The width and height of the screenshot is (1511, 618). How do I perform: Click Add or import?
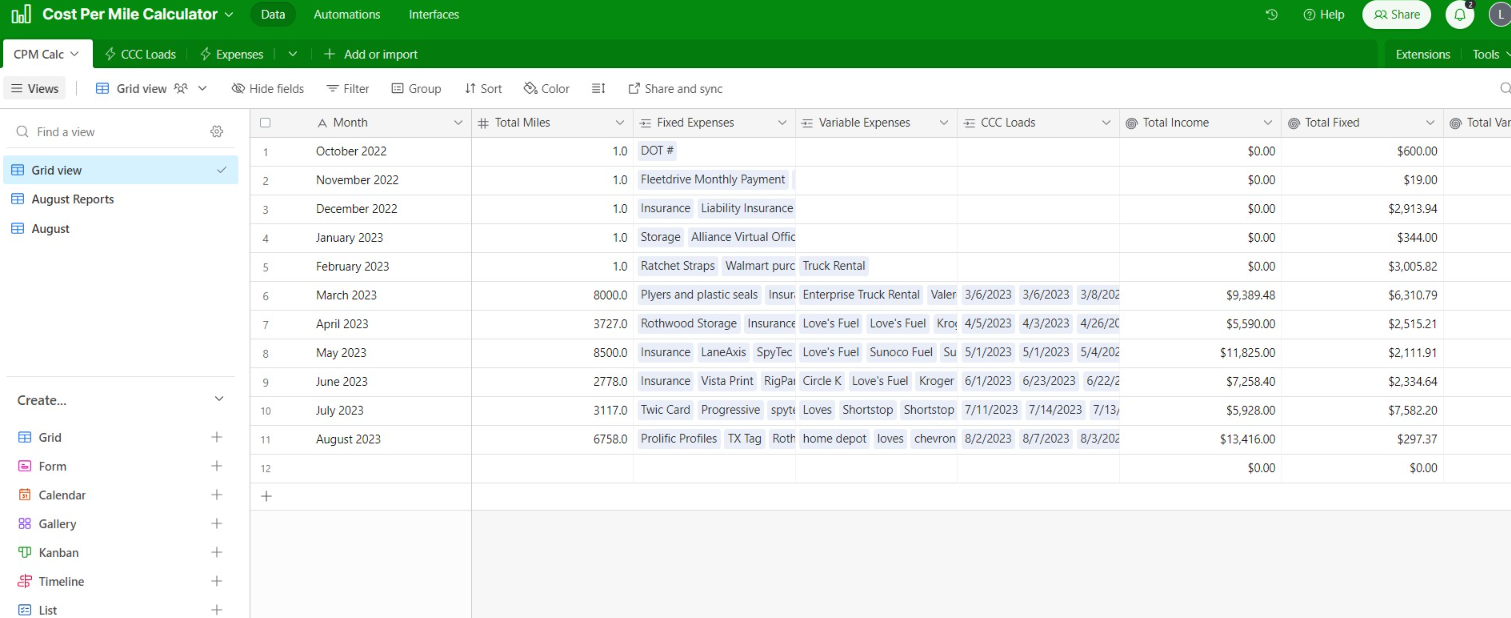(371, 54)
